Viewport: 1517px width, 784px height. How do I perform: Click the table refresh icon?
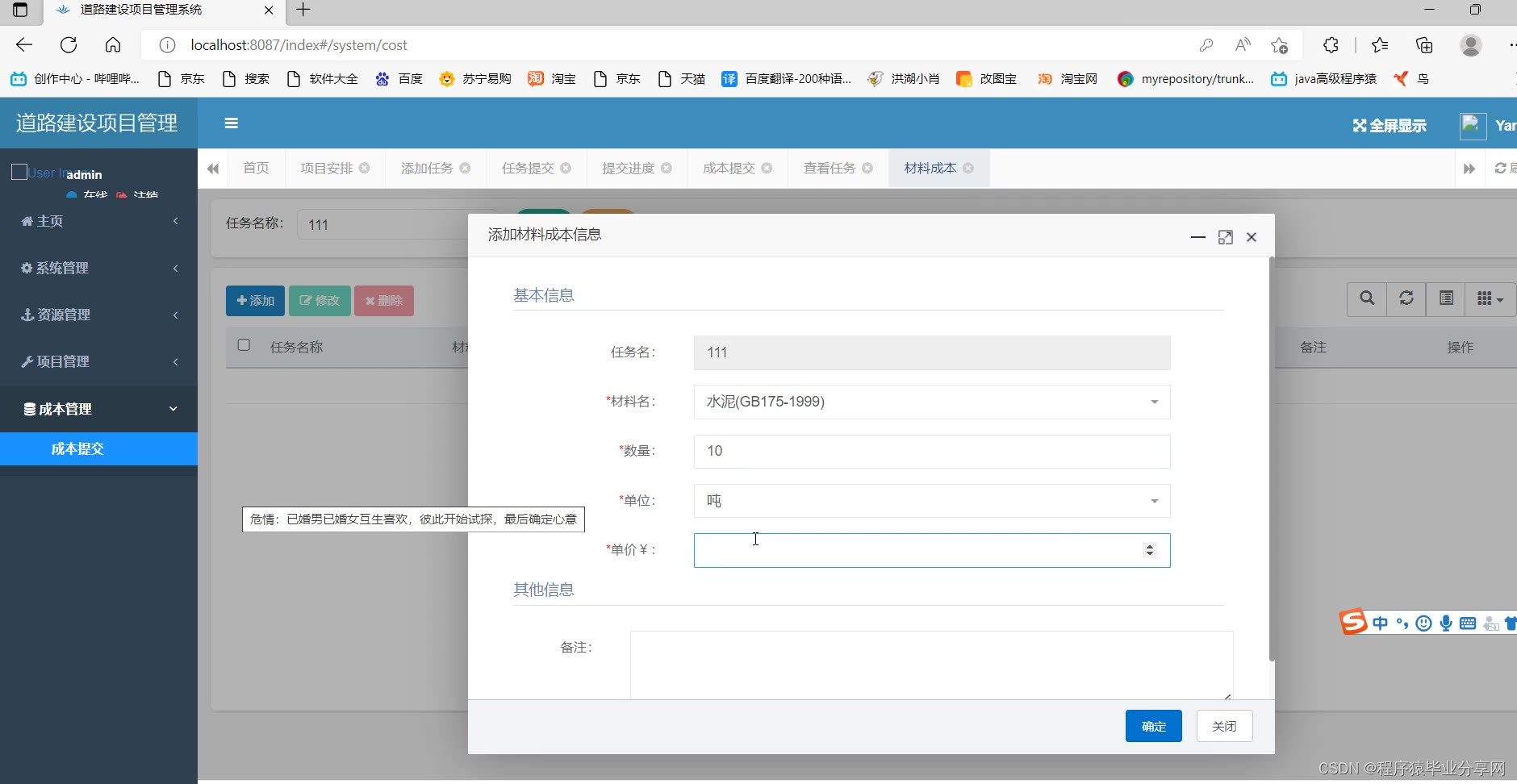click(x=1406, y=298)
